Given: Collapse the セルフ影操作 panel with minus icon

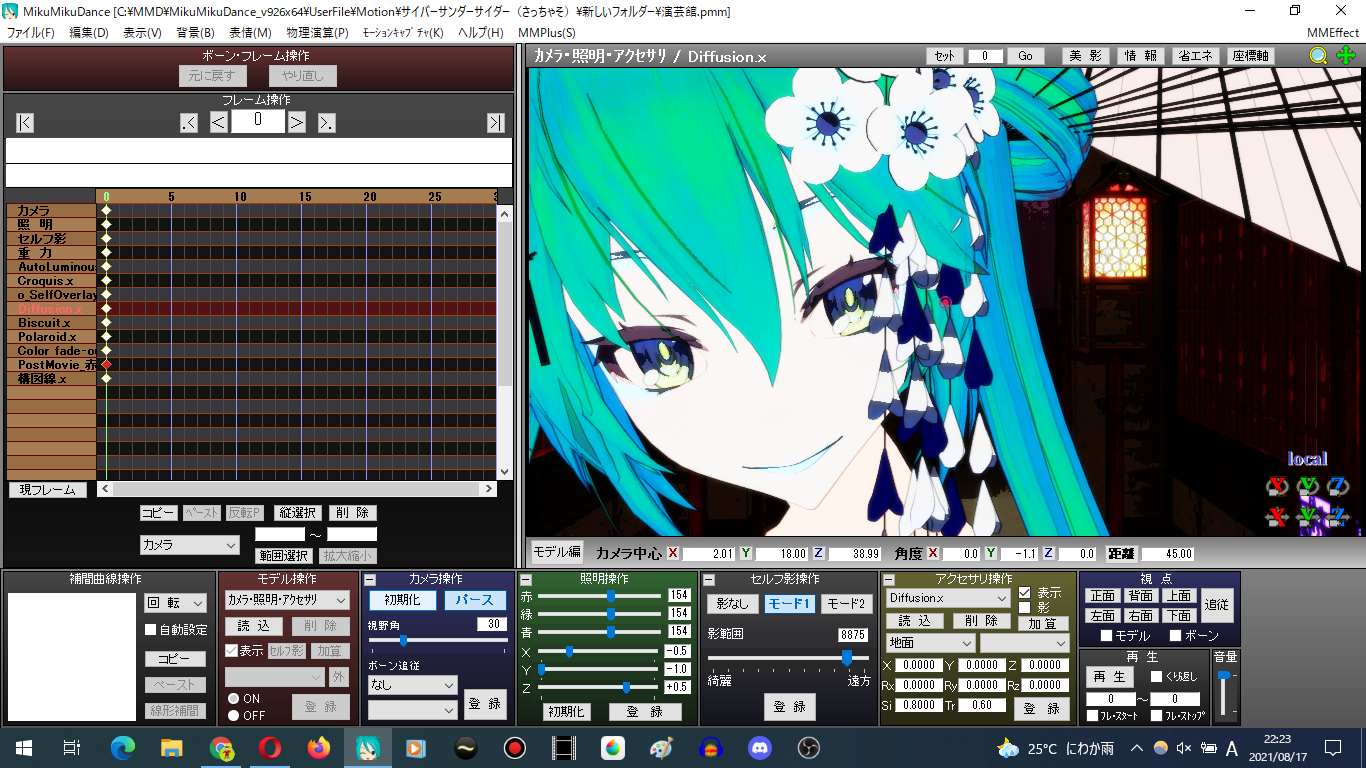Looking at the screenshot, I should tap(708, 580).
